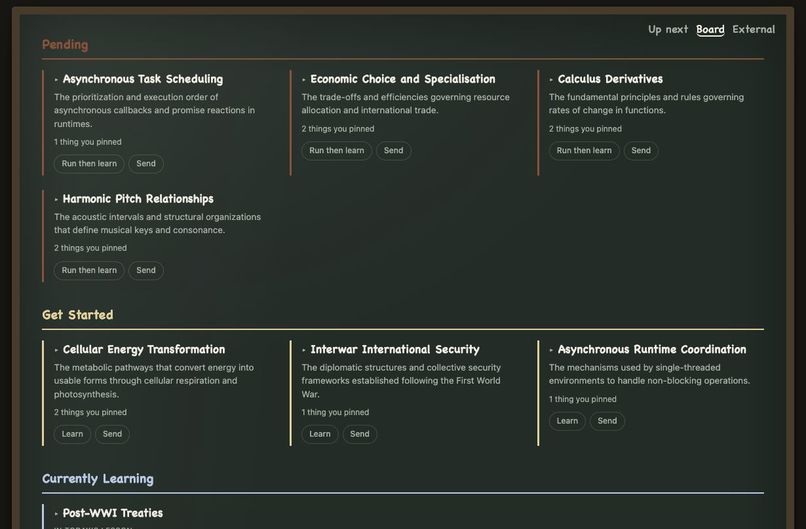Open the Post-WWI Treaties title
This screenshot has height=529, width=806.
113,513
